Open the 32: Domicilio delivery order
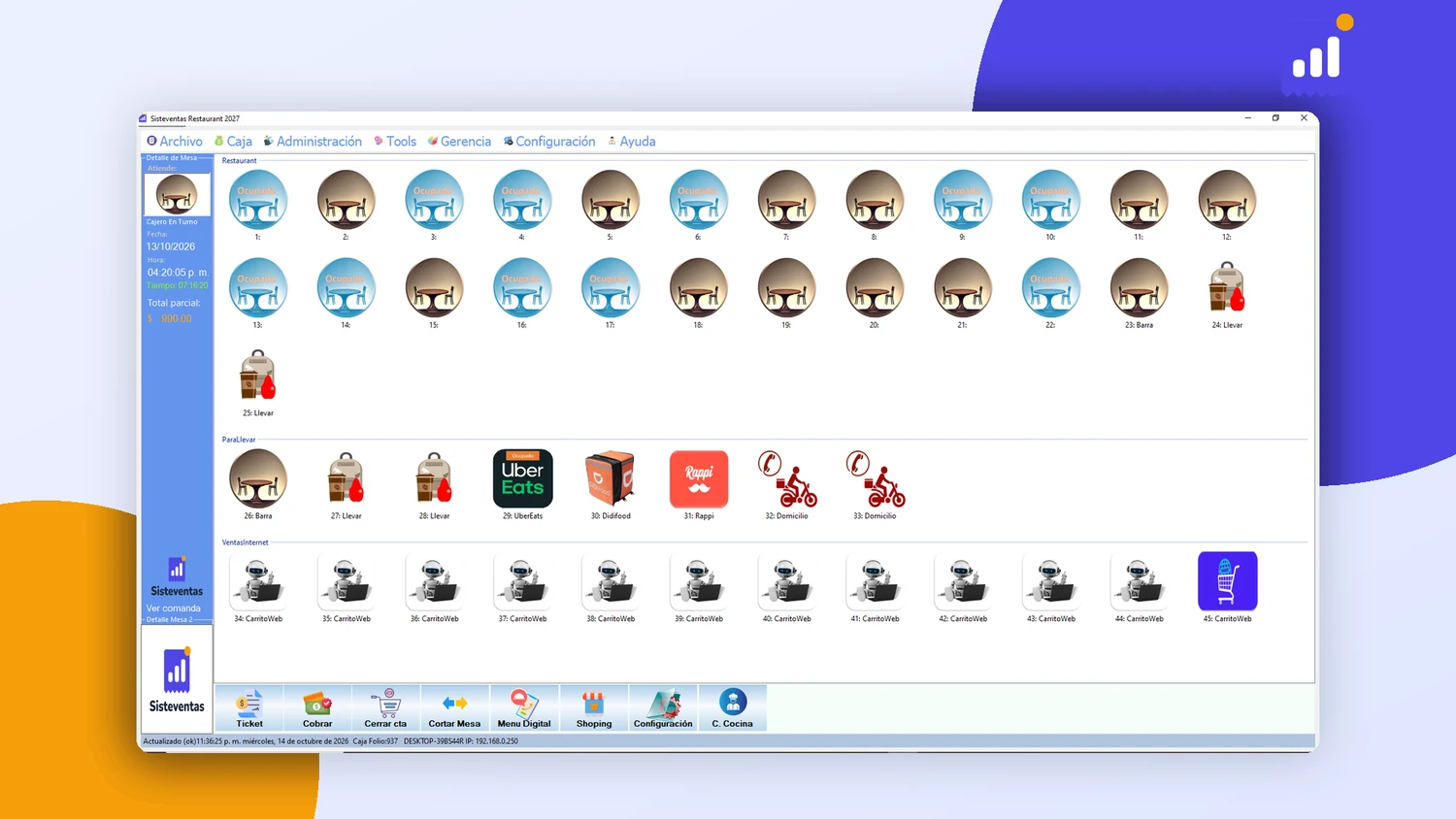This screenshot has width=1456, height=819. (787, 478)
